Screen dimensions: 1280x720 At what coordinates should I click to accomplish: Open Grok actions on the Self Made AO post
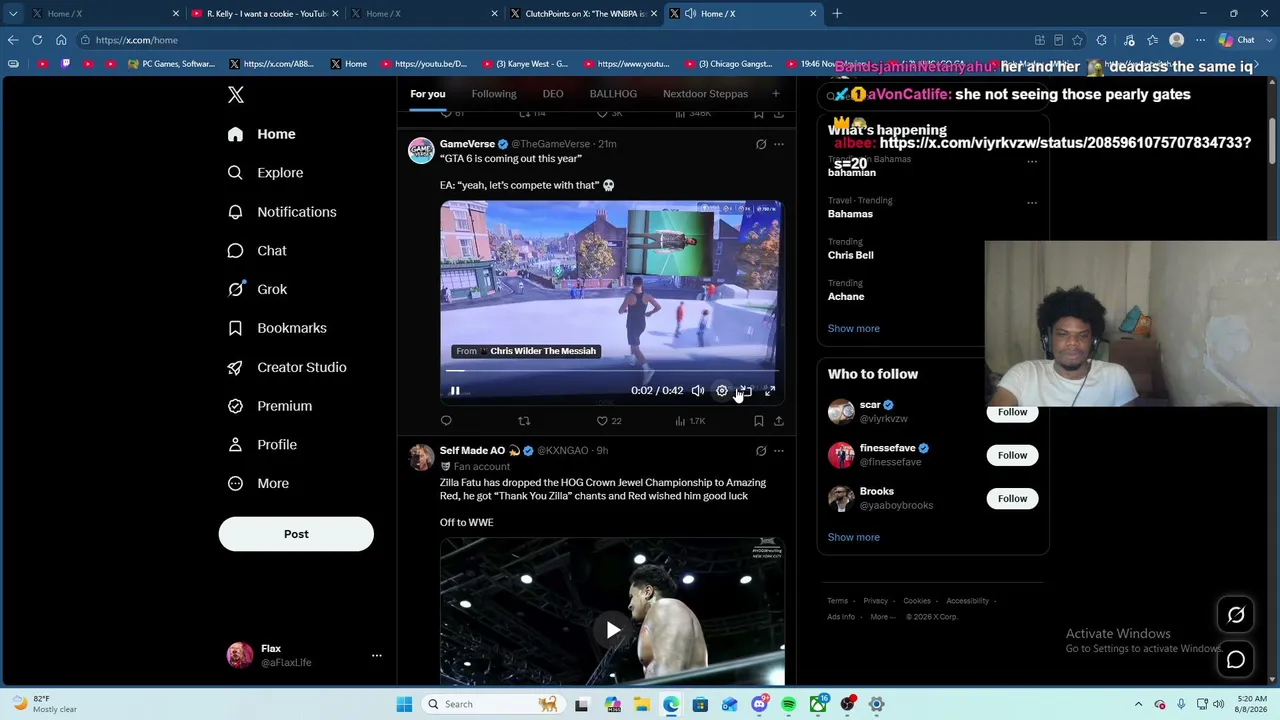(761, 451)
